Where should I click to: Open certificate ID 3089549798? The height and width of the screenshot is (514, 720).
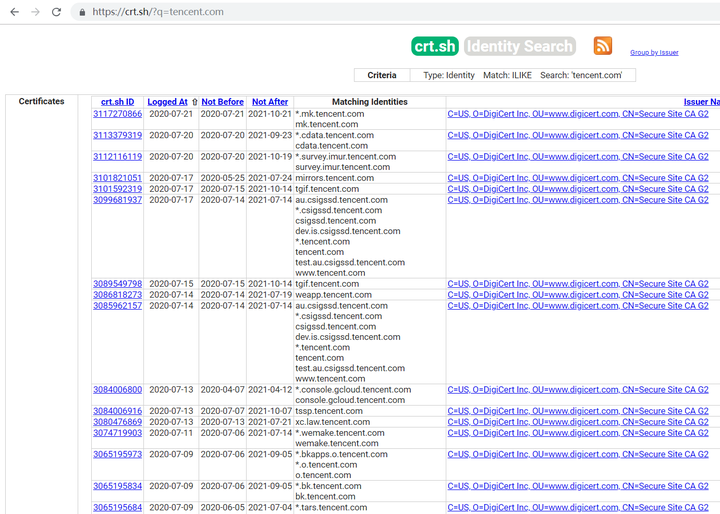[118, 284]
